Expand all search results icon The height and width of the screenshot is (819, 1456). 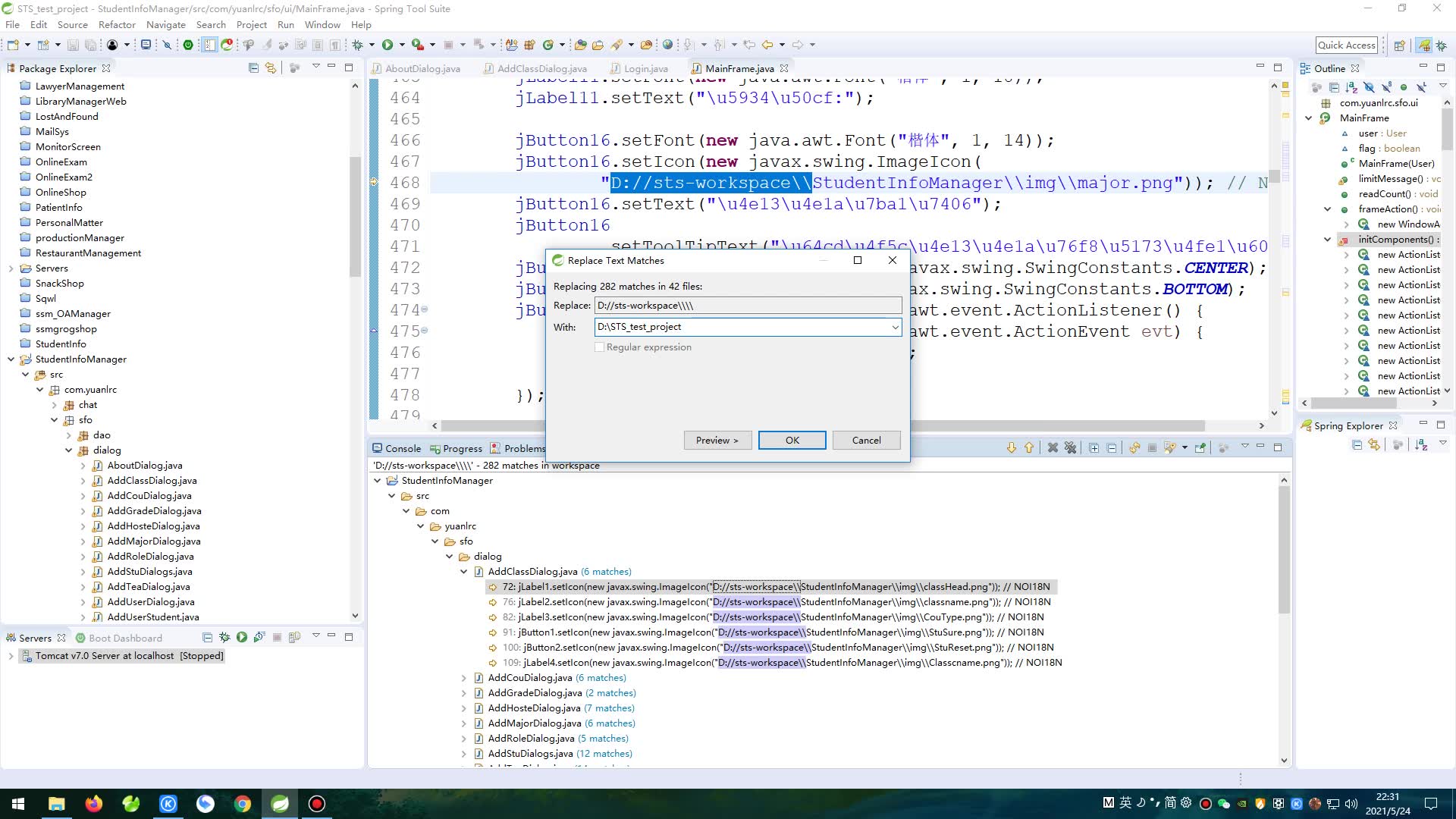point(1094,447)
